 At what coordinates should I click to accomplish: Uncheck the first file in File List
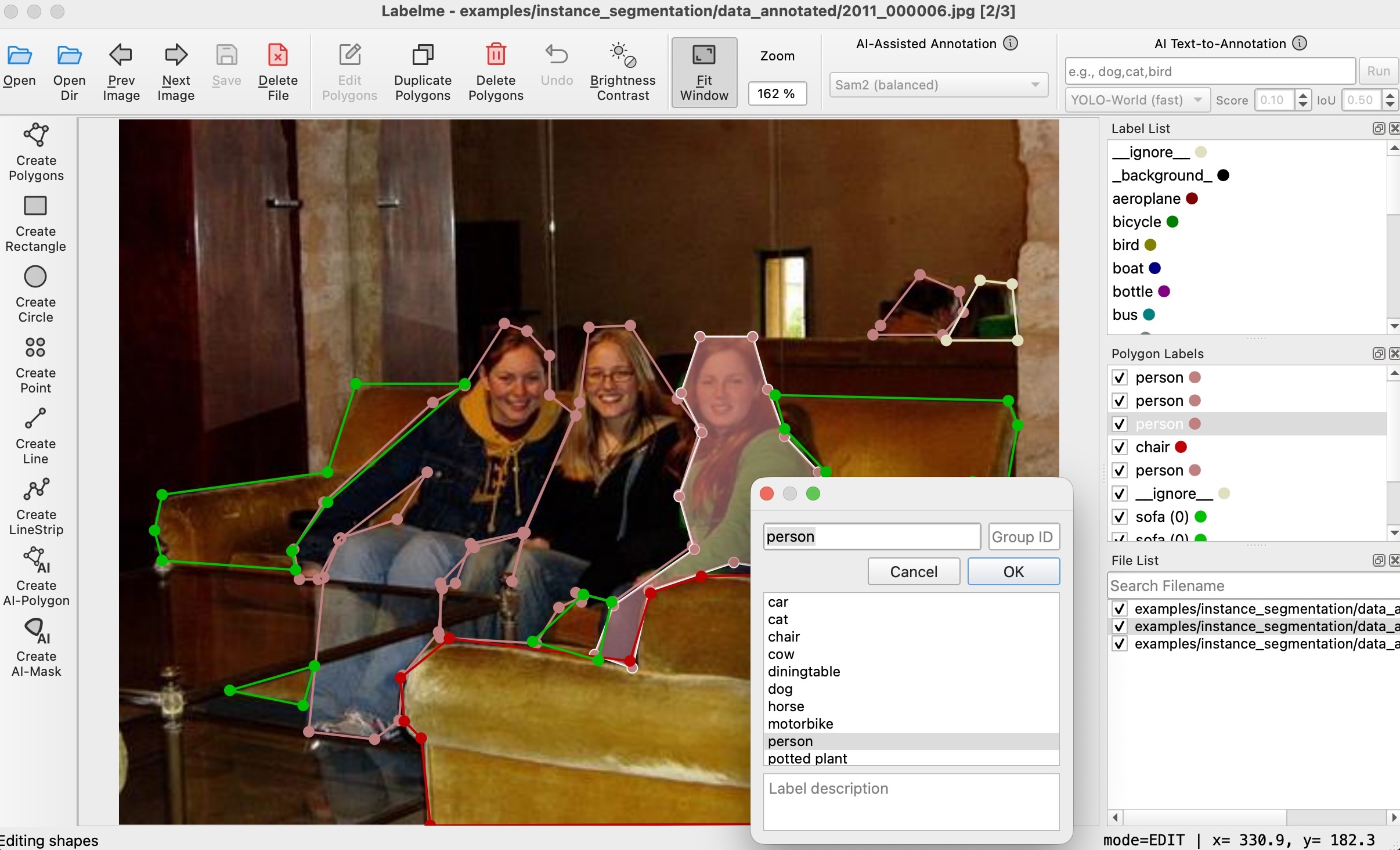click(1120, 608)
